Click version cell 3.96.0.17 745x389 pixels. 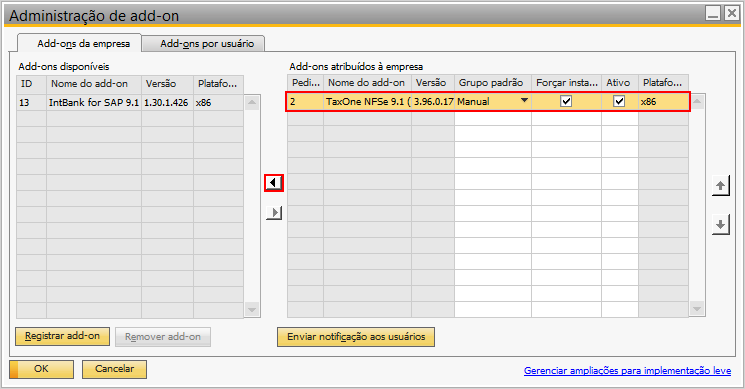click(x=433, y=102)
